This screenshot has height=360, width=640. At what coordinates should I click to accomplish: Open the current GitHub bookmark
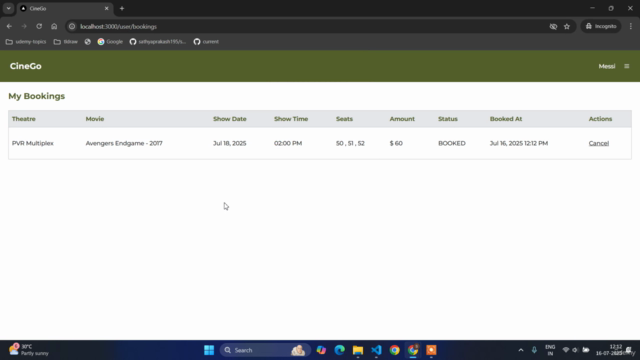click(x=206, y=42)
